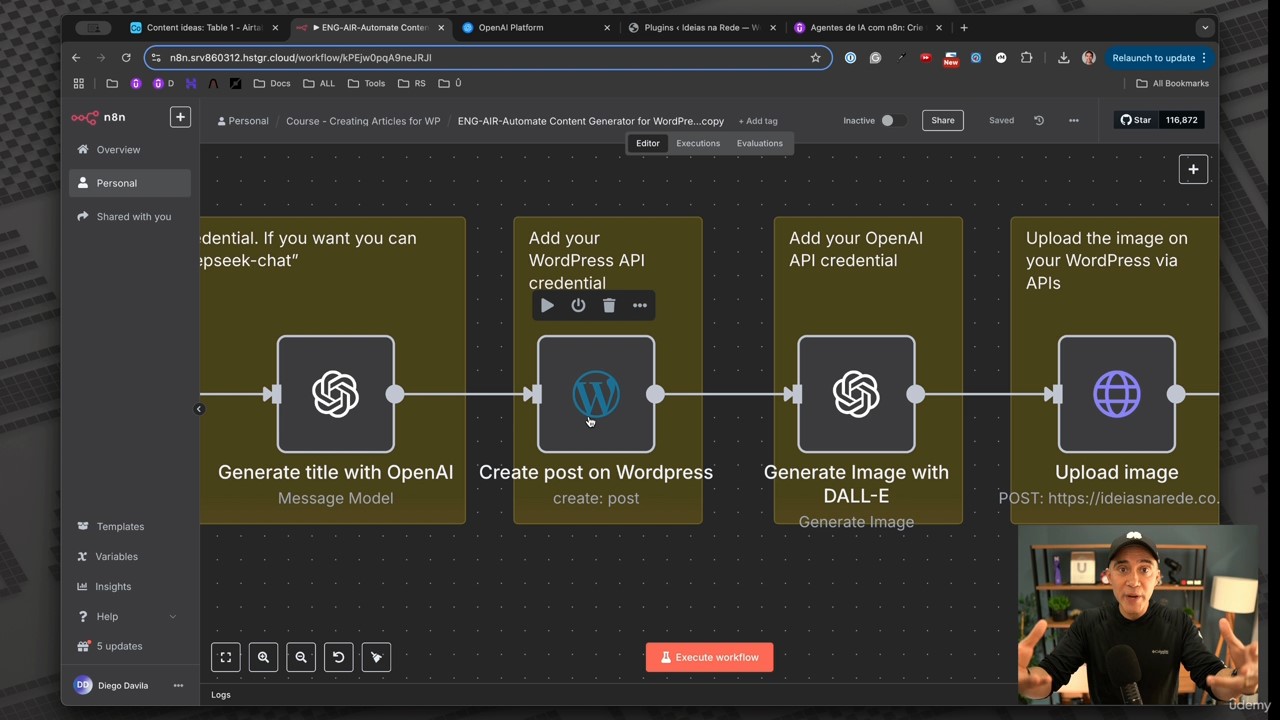The width and height of the screenshot is (1280, 720).
Task: Click the plus button beside n8n logo
Action: click(x=180, y=117)
